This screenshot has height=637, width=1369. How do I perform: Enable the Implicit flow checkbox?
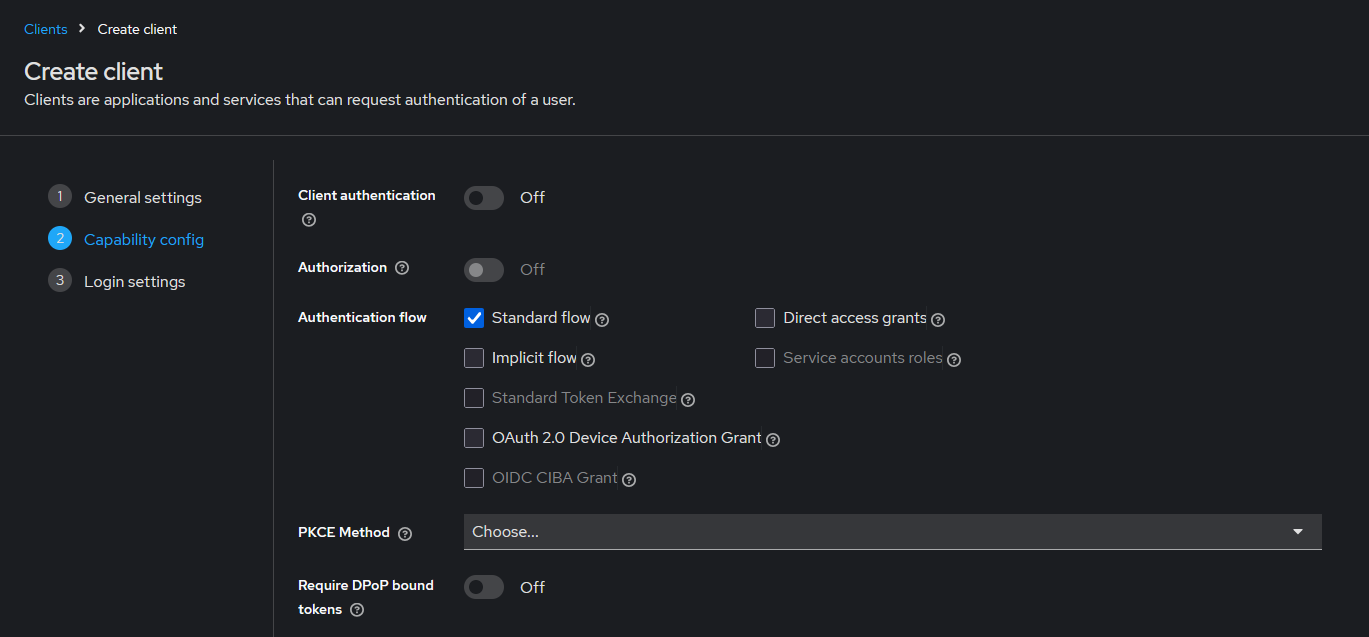pos(474,358)
